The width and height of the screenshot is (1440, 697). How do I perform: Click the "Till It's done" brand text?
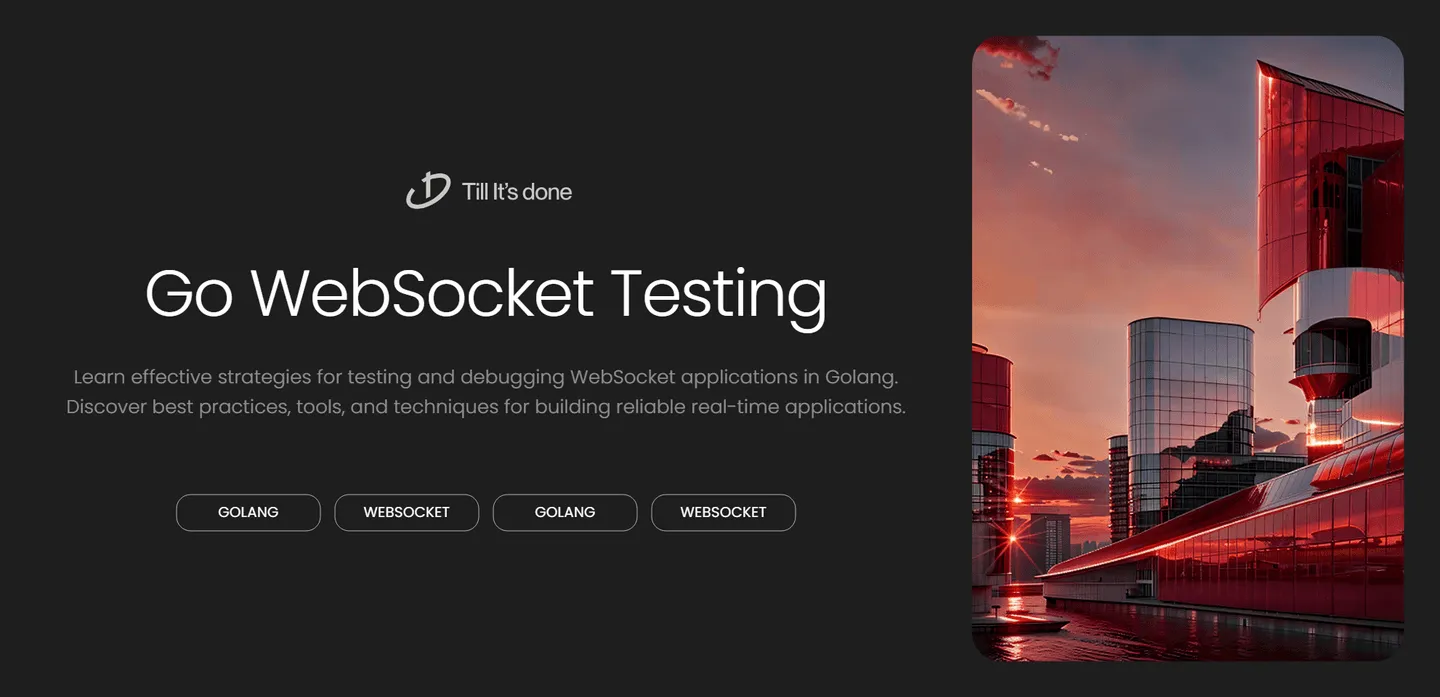[x=516, y=192]
